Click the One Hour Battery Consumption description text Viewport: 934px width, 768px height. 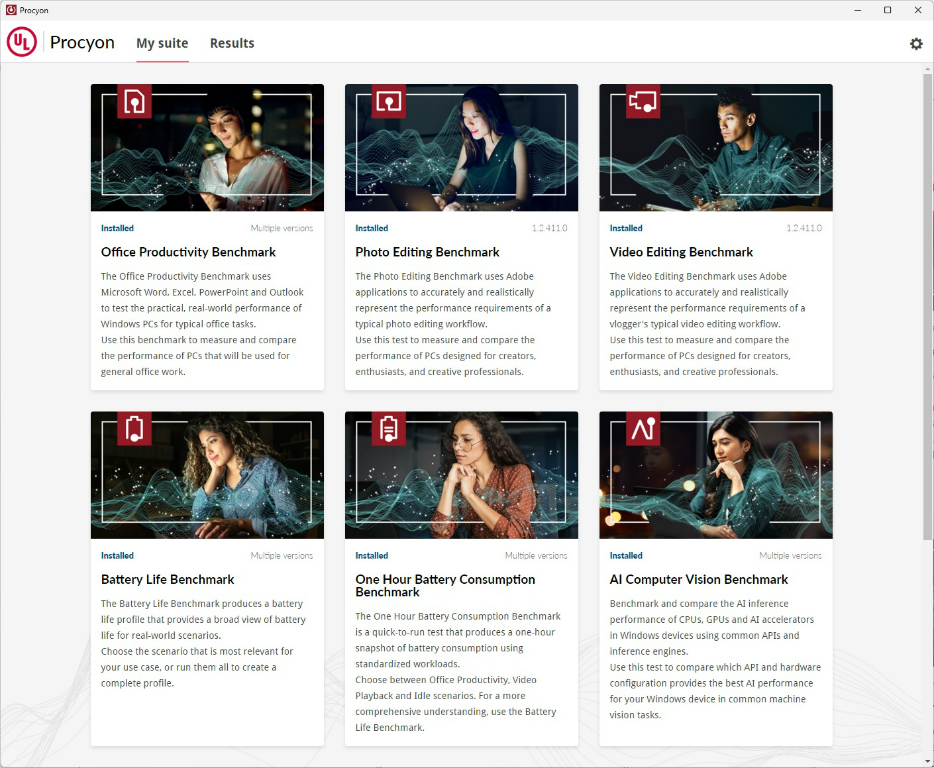(458, 671)
